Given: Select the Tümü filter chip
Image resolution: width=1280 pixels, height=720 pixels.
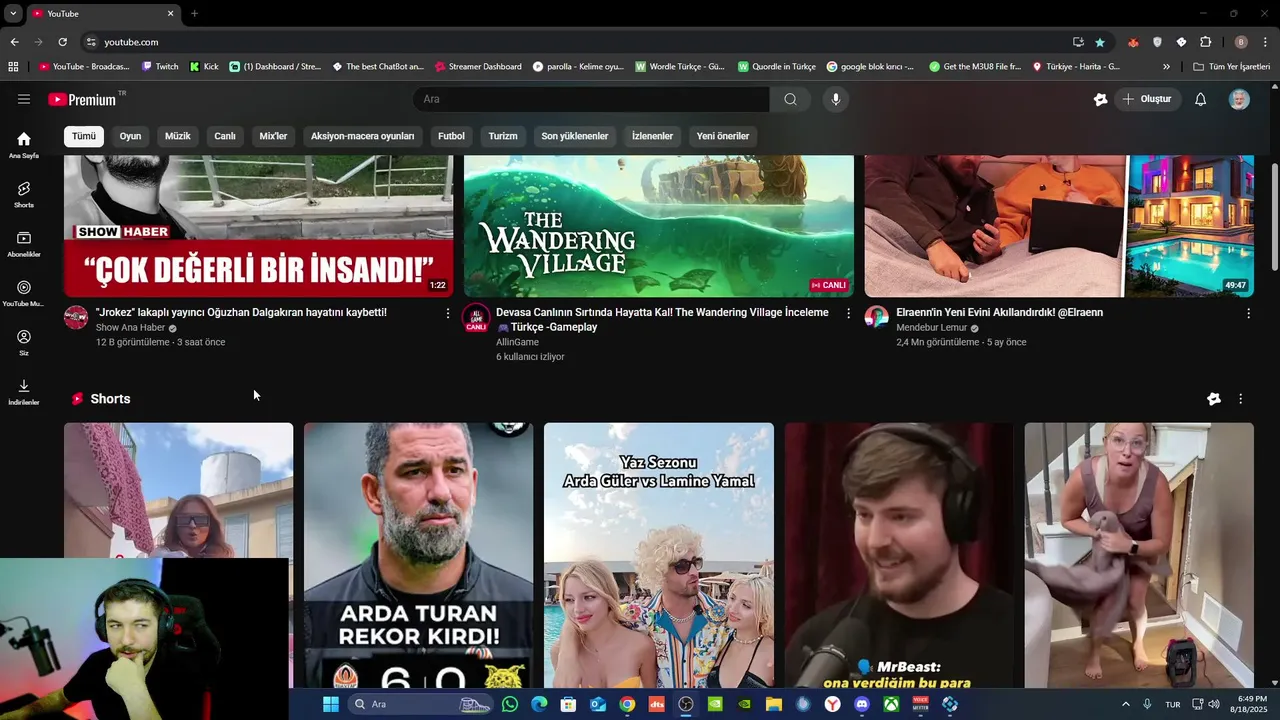Looking at the screenshot, I should (x=84, y=136).
